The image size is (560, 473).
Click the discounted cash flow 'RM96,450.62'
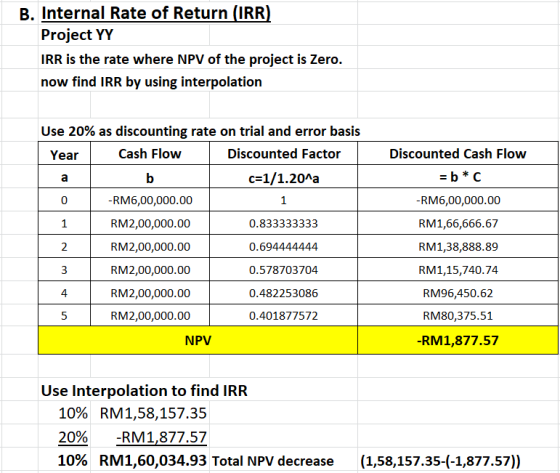458,293
